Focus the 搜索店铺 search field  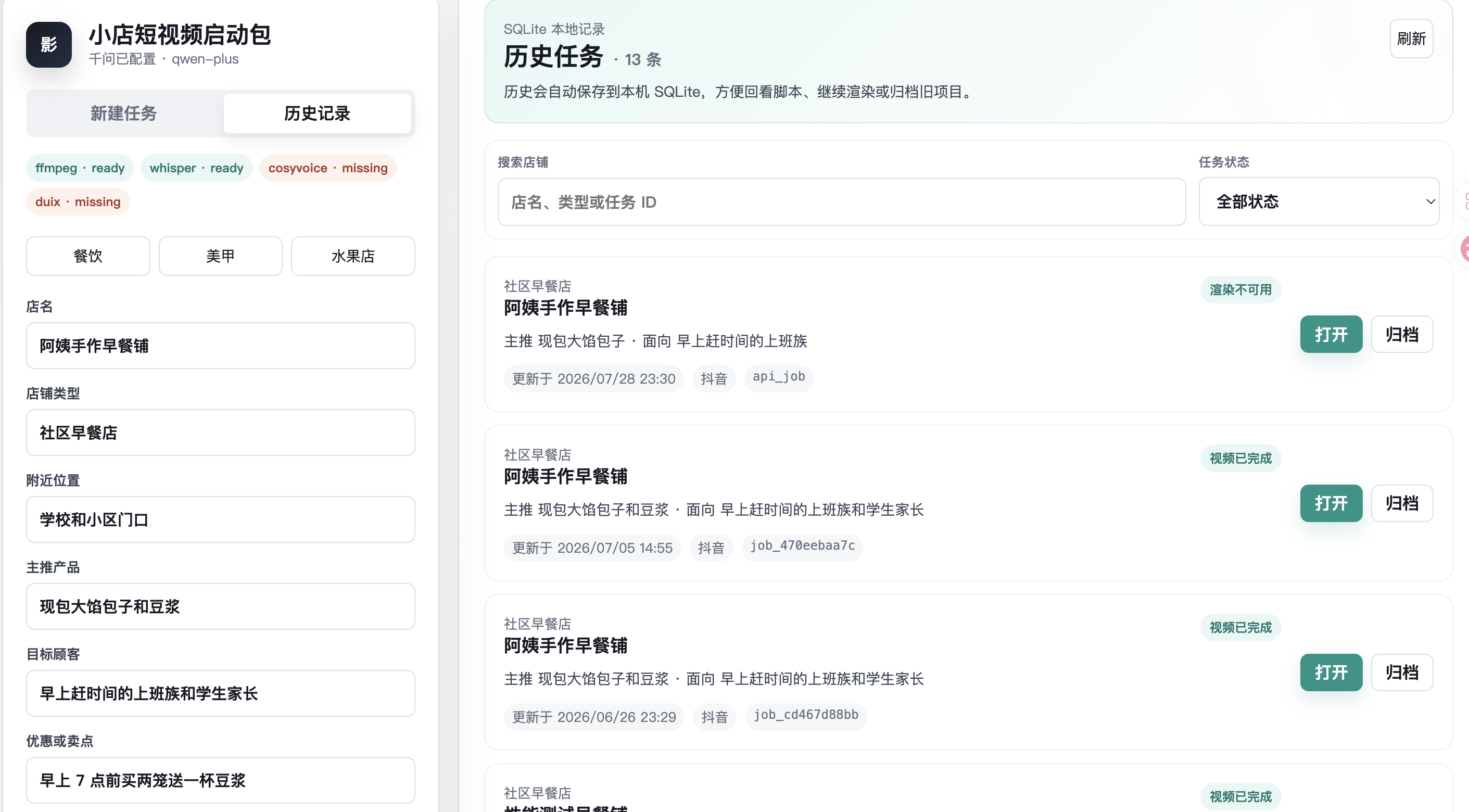tap(841, 202)
